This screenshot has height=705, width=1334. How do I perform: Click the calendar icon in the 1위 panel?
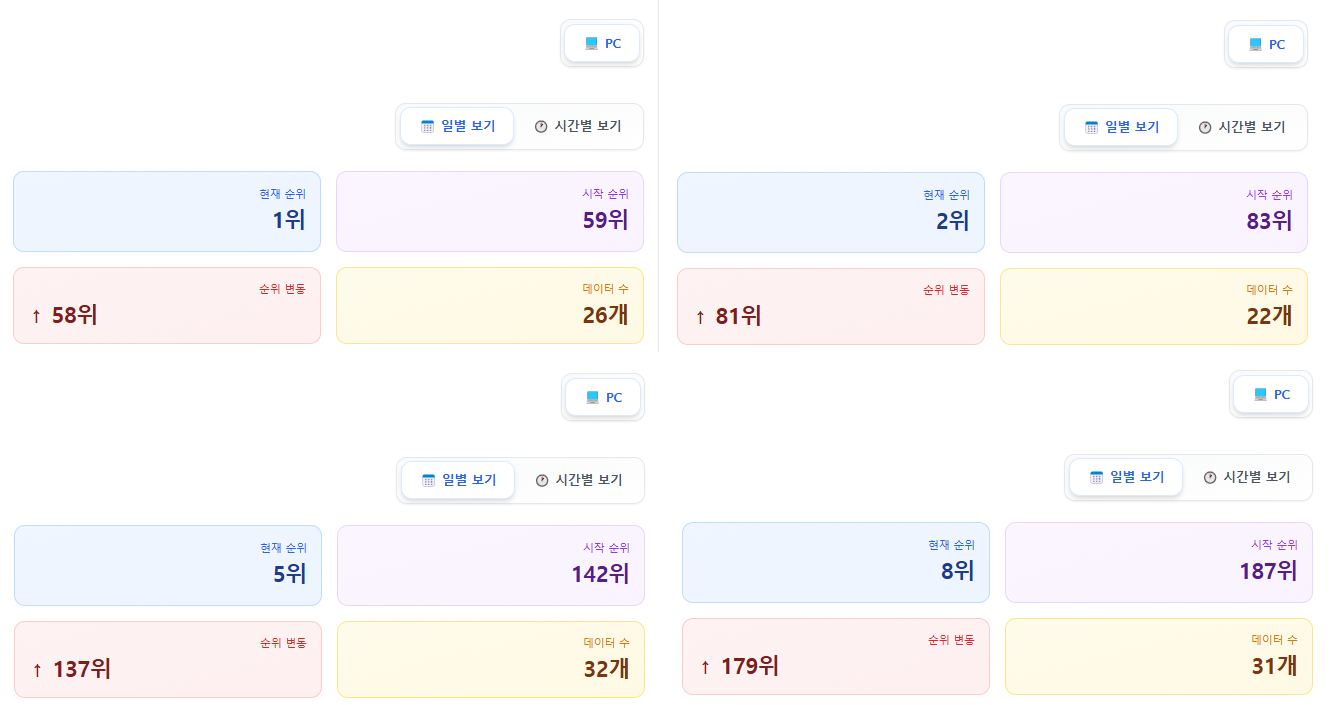coord(428,127)
